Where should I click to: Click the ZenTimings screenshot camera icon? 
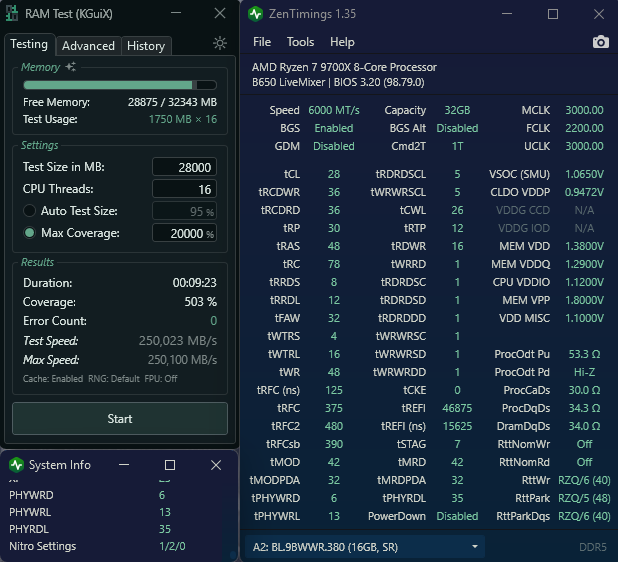pyautogui.click(x=600, y=42)
